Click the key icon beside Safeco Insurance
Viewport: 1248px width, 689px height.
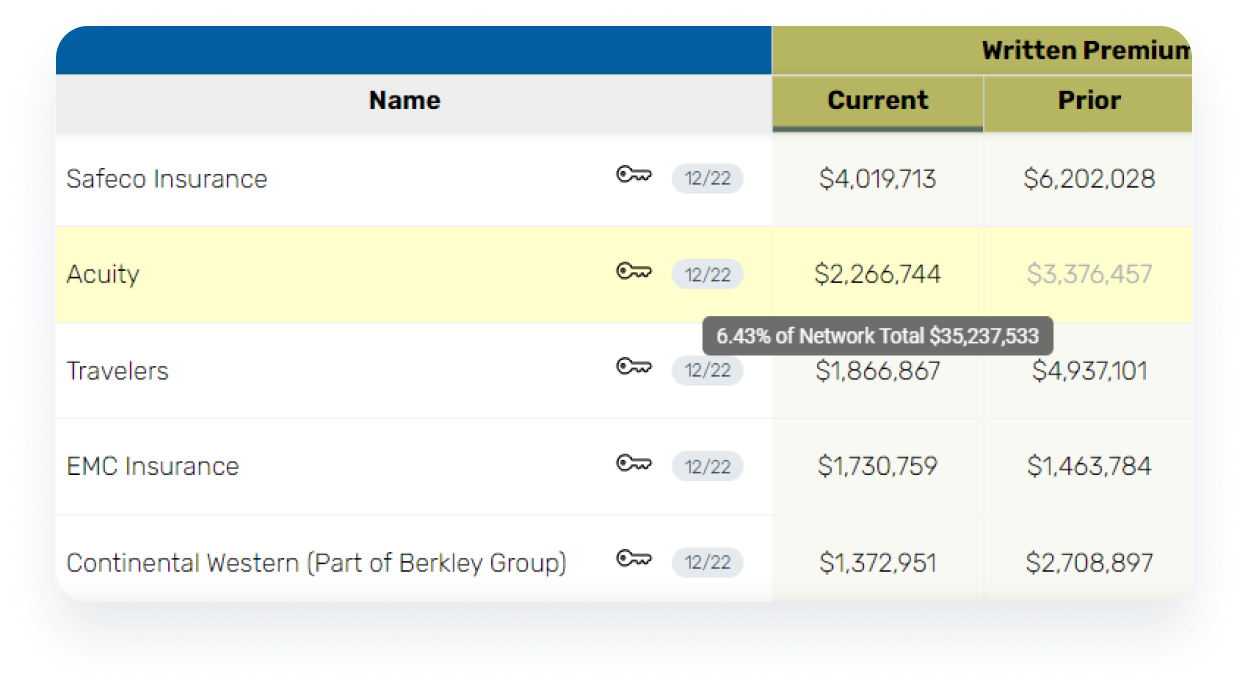coord(633,176)
